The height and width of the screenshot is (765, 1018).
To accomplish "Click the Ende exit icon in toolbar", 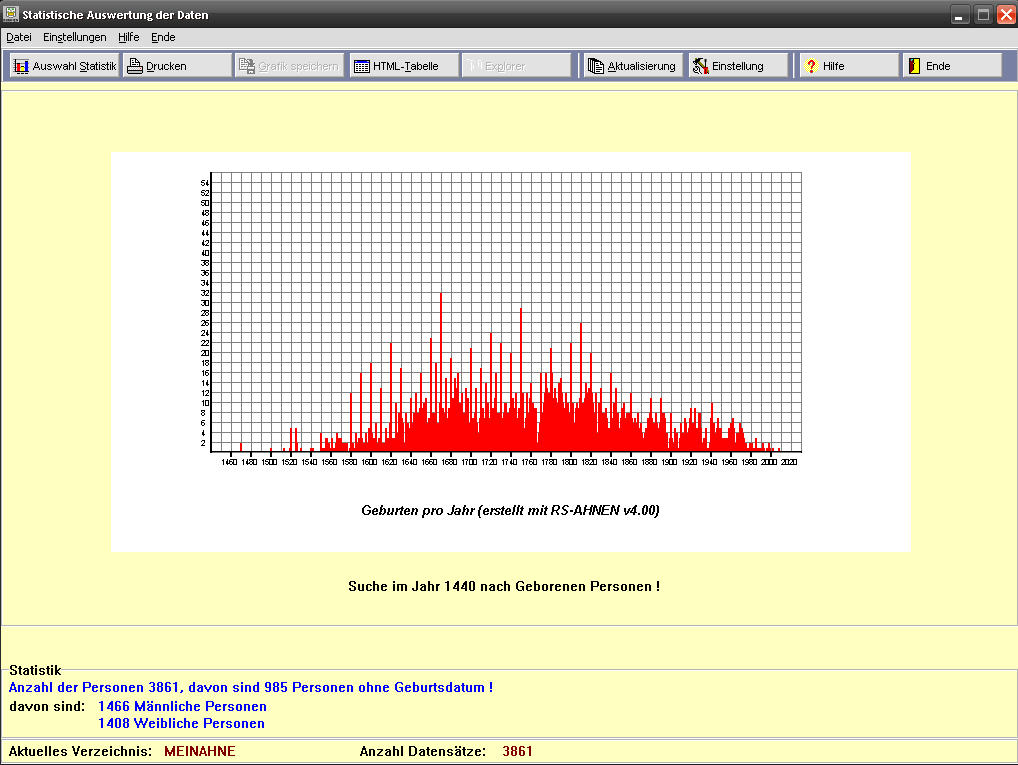I will coord(914,66).
